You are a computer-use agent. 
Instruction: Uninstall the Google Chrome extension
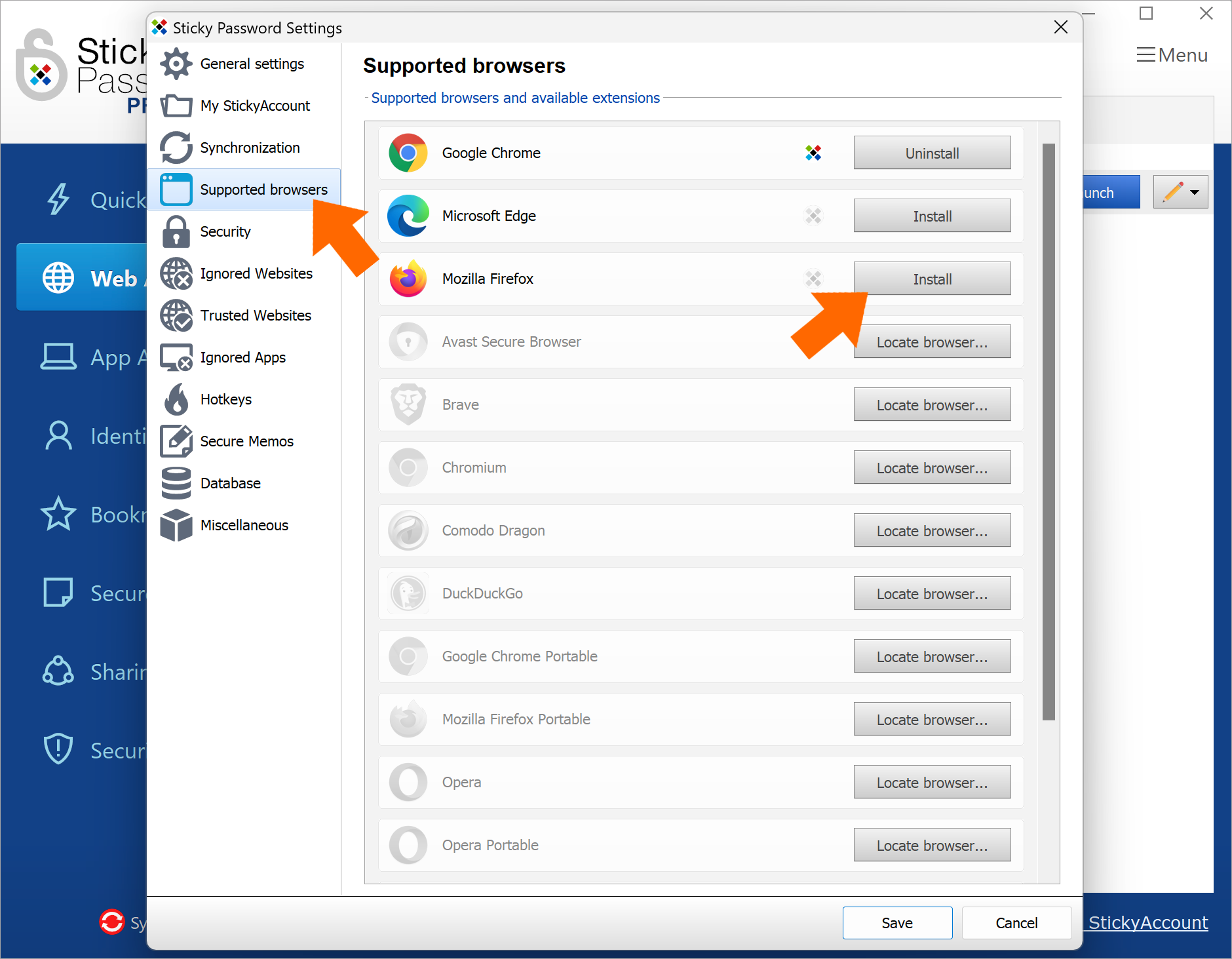click(x=932, y=153)
